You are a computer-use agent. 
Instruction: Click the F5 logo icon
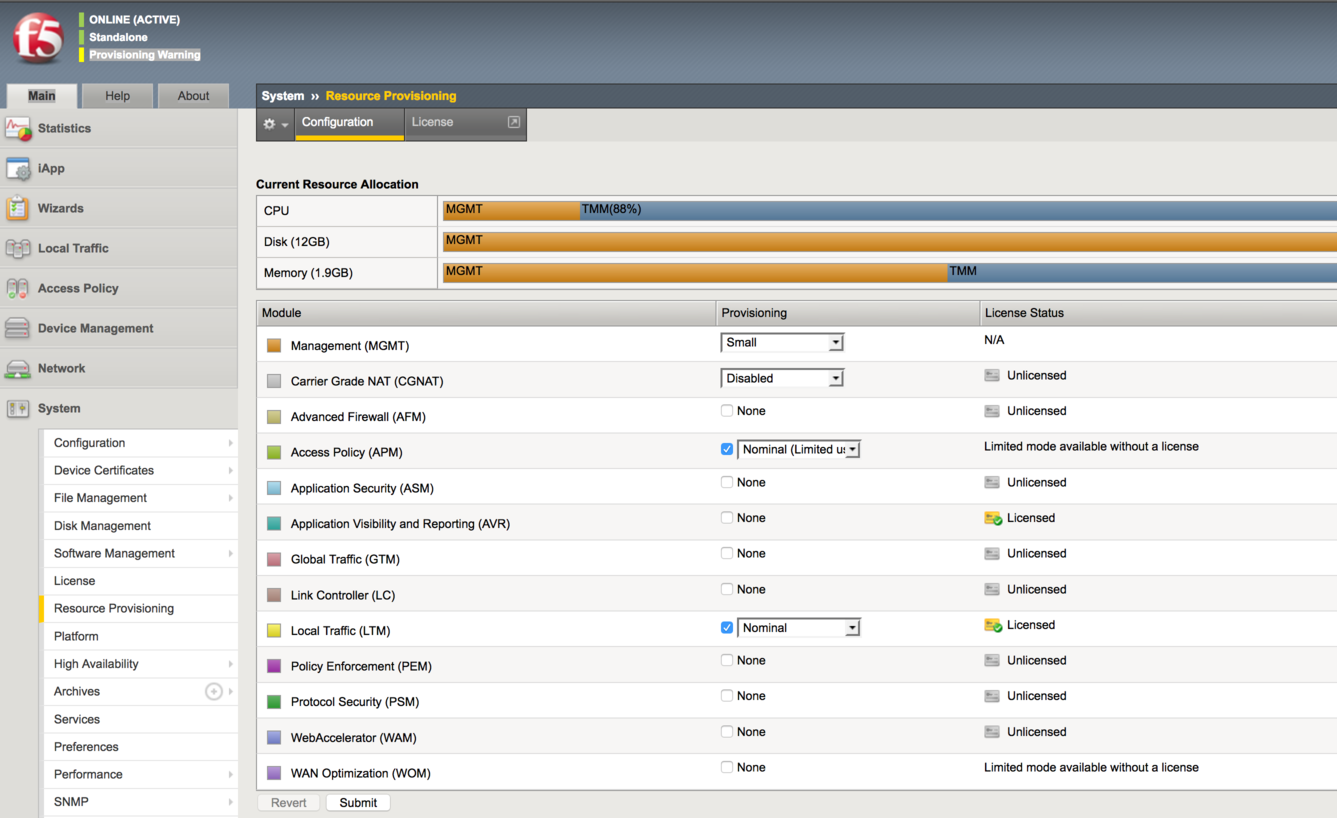pyautogui.click(x=38, y=39)
